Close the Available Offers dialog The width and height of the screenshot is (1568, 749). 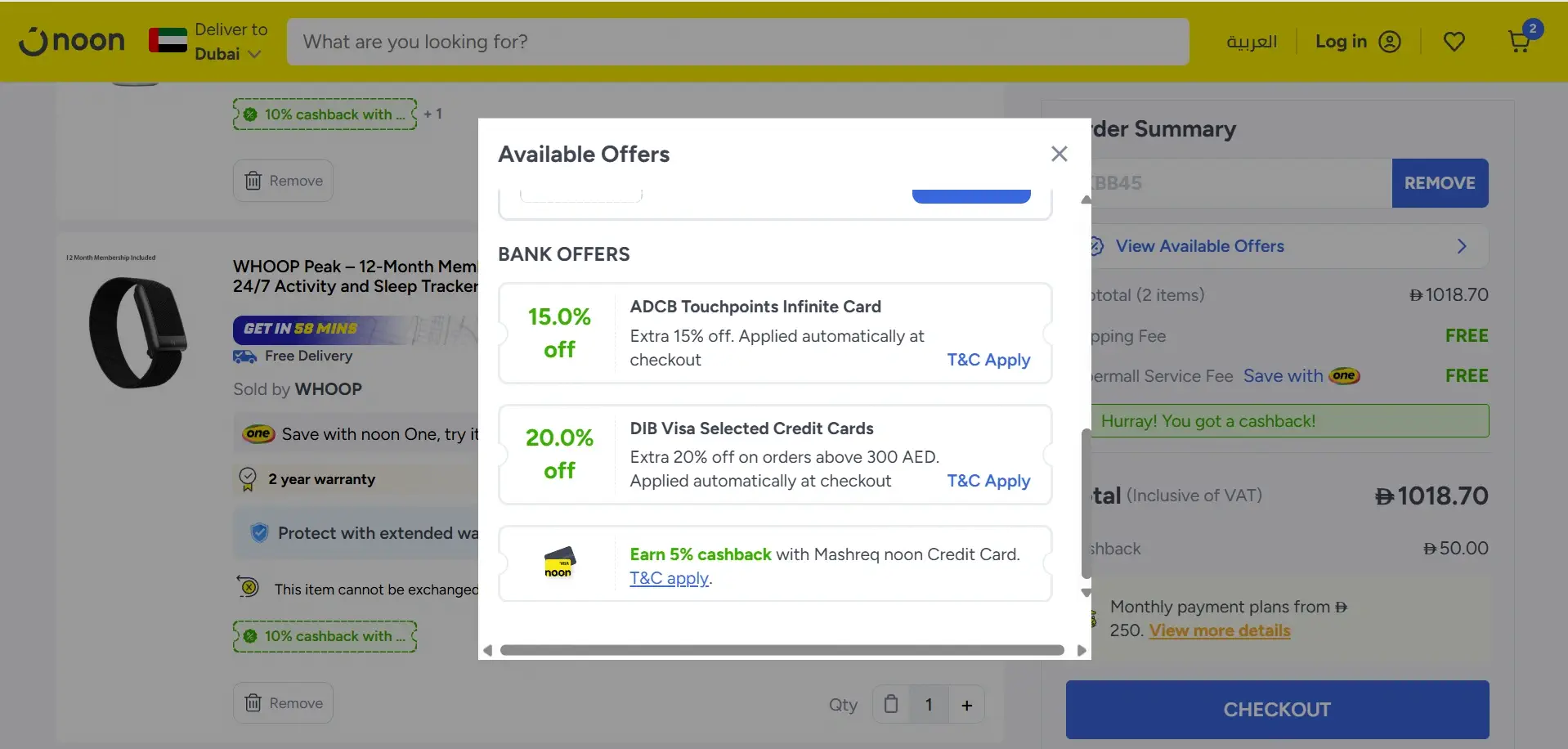[1059, 154]
